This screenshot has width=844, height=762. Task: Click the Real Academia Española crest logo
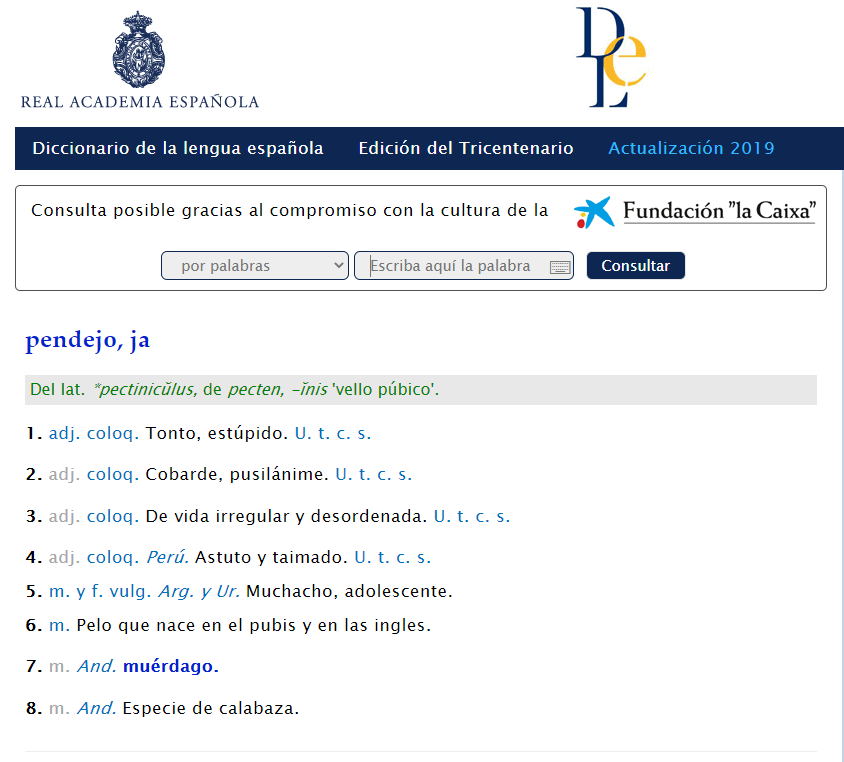[139, 50]
